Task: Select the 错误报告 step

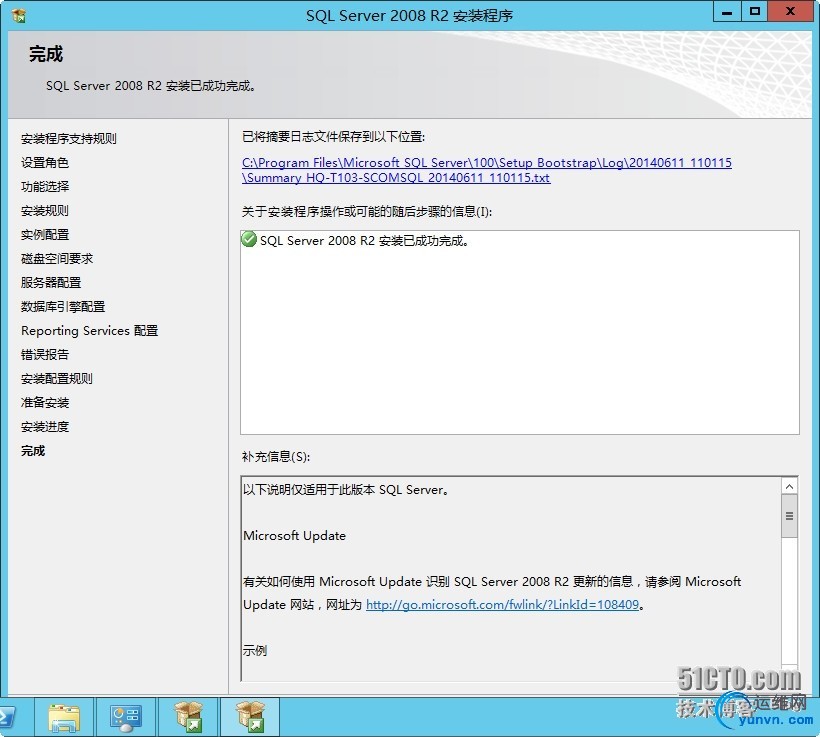Action: pos(45,355)
